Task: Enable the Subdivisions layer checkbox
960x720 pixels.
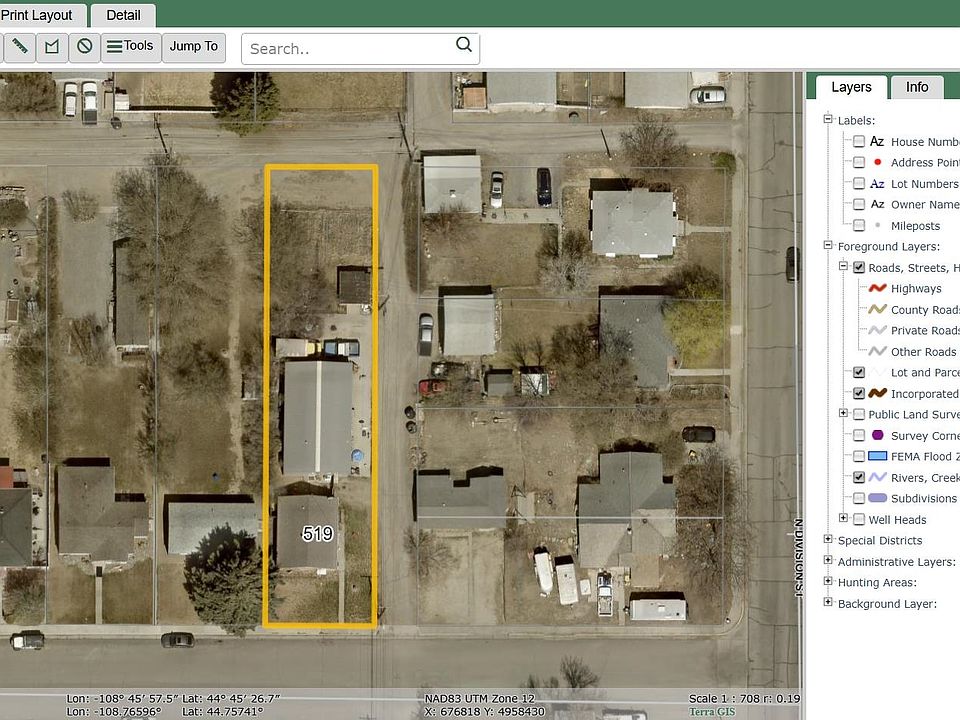Action: pyautogui.click(x=859, y=498)
